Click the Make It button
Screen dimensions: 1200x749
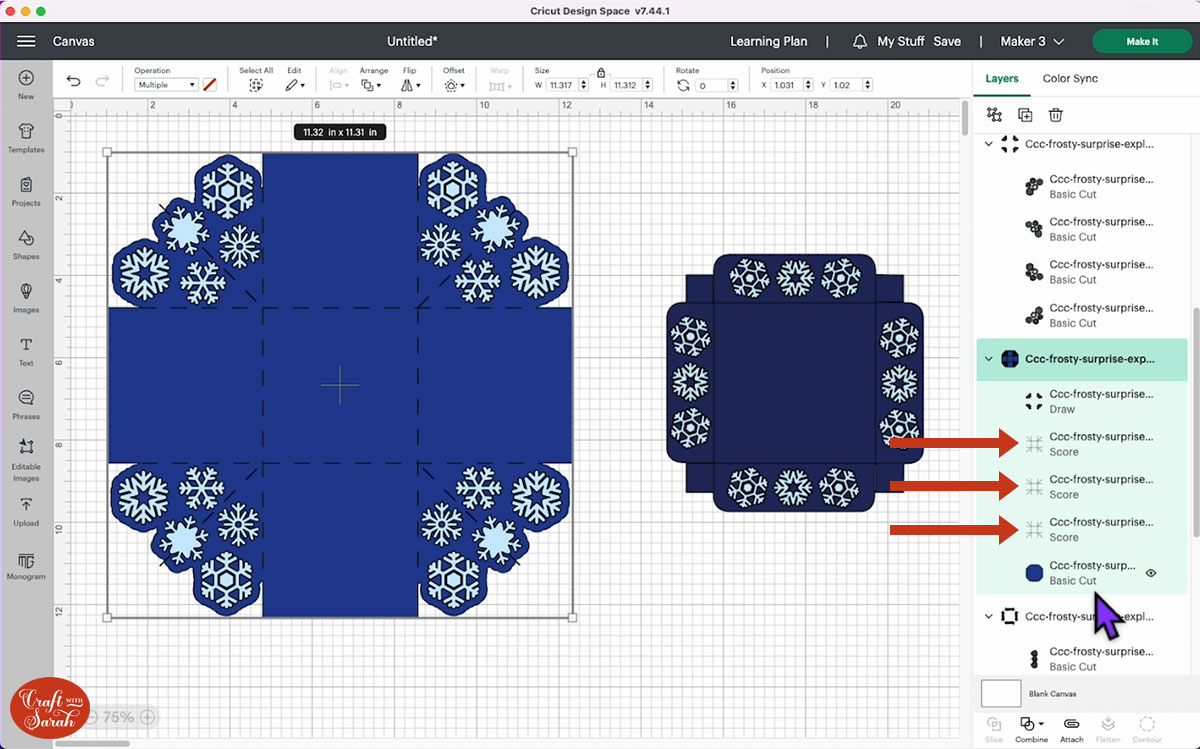[1142, 41]
